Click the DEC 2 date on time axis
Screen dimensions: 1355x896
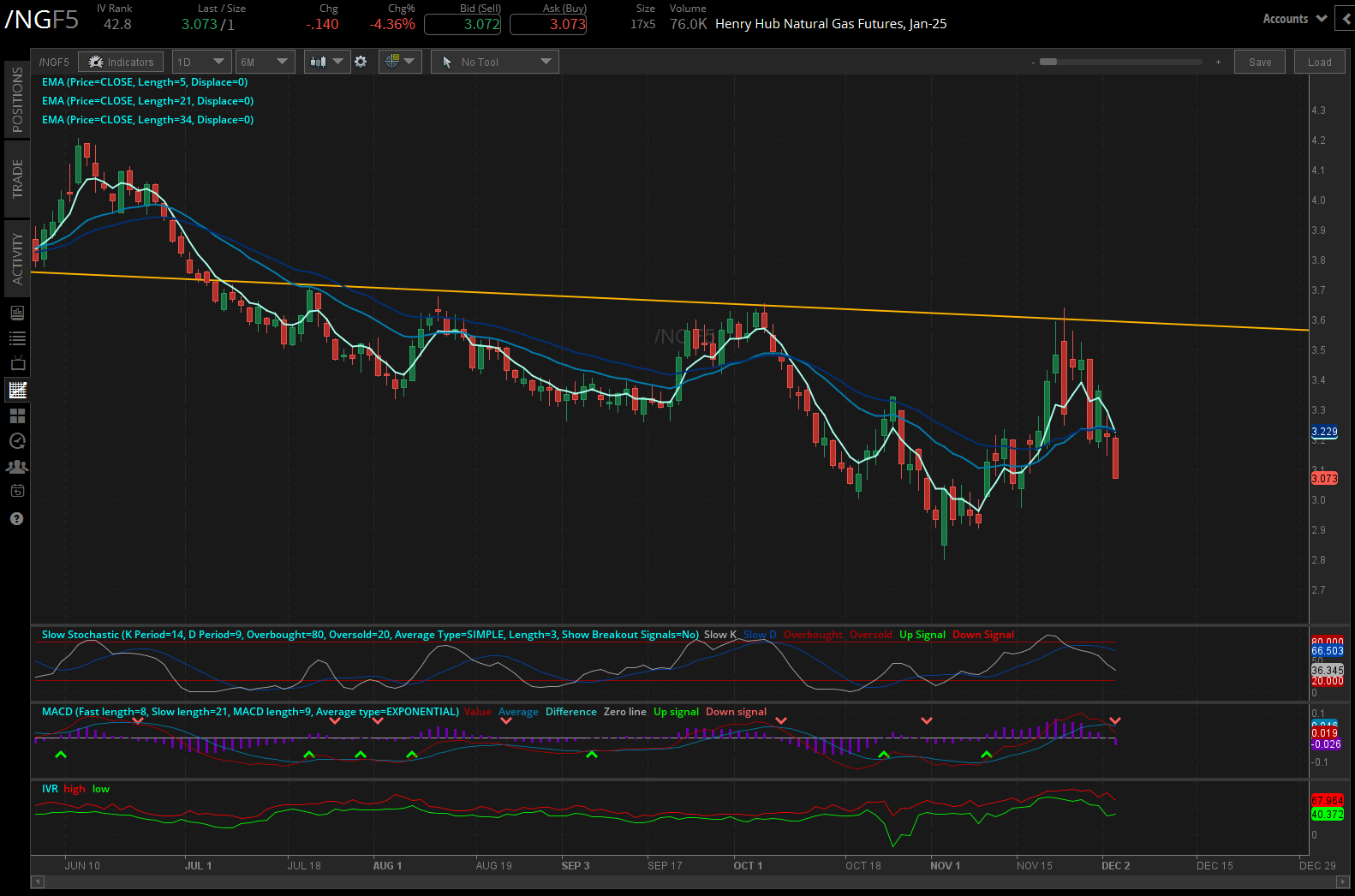click(1115, 866)
